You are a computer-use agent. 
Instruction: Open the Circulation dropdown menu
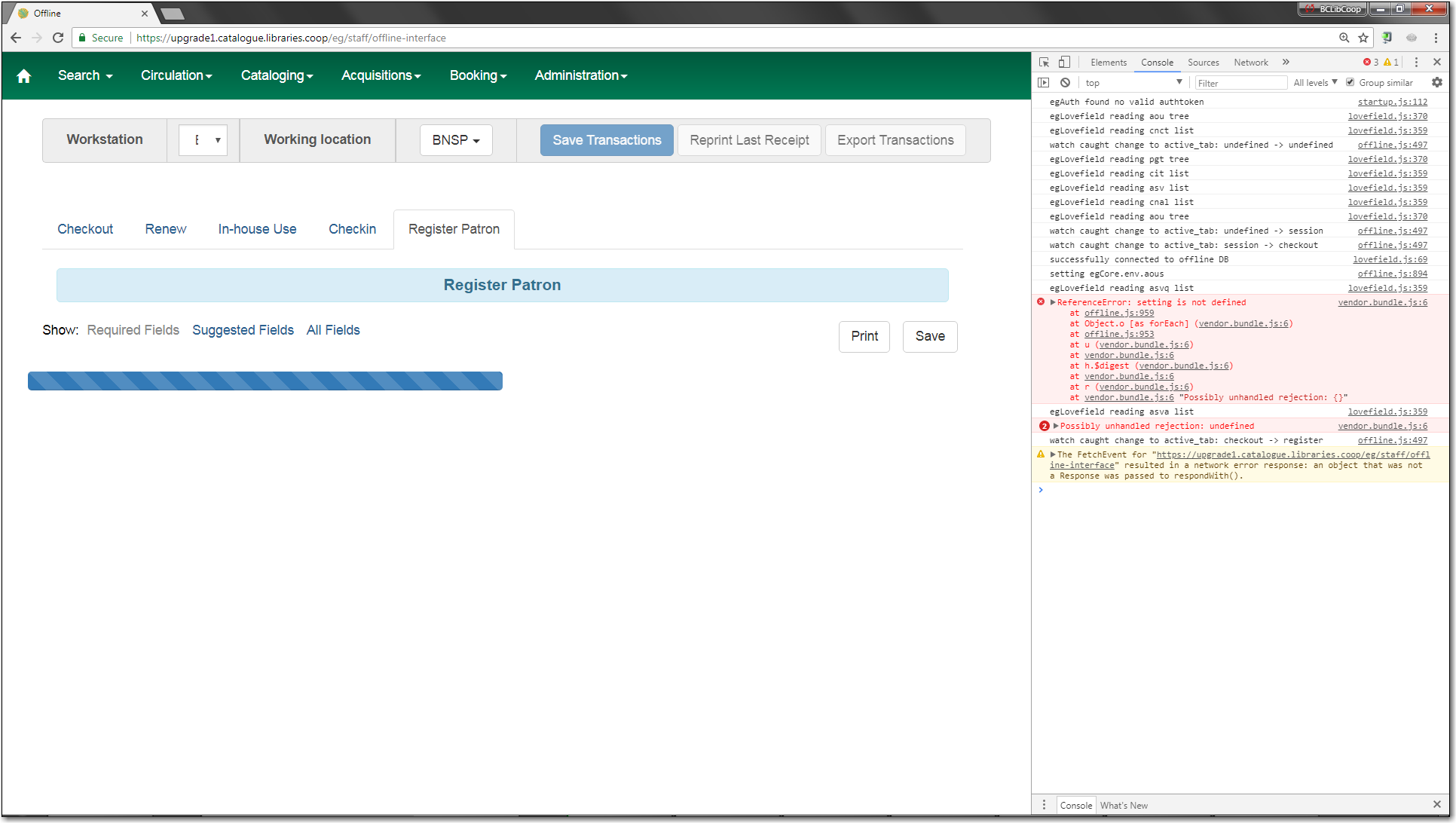tap(176, 75)
